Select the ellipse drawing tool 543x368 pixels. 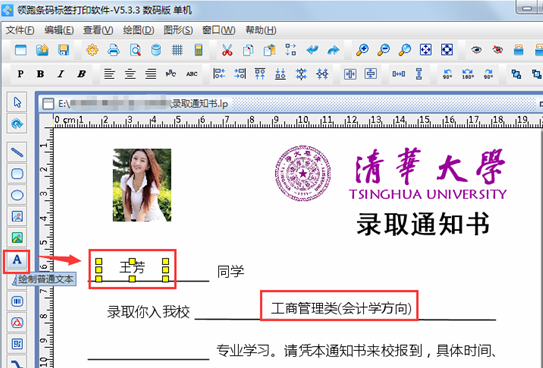coord(17,195)
